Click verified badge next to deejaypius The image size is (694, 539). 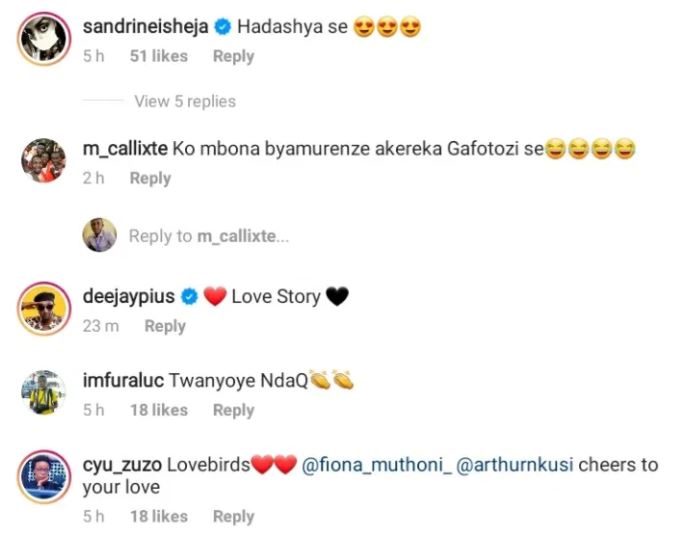click(189, 296)
